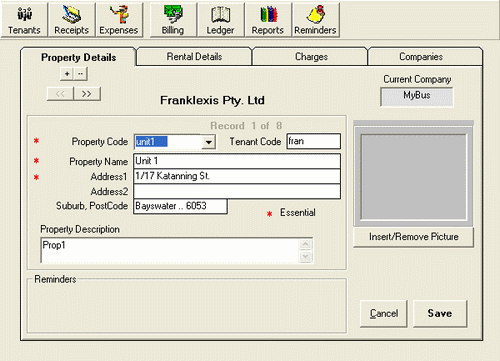The image size is (500, 361).
Task: Delete record with the minus button
Action: (81, 74)
